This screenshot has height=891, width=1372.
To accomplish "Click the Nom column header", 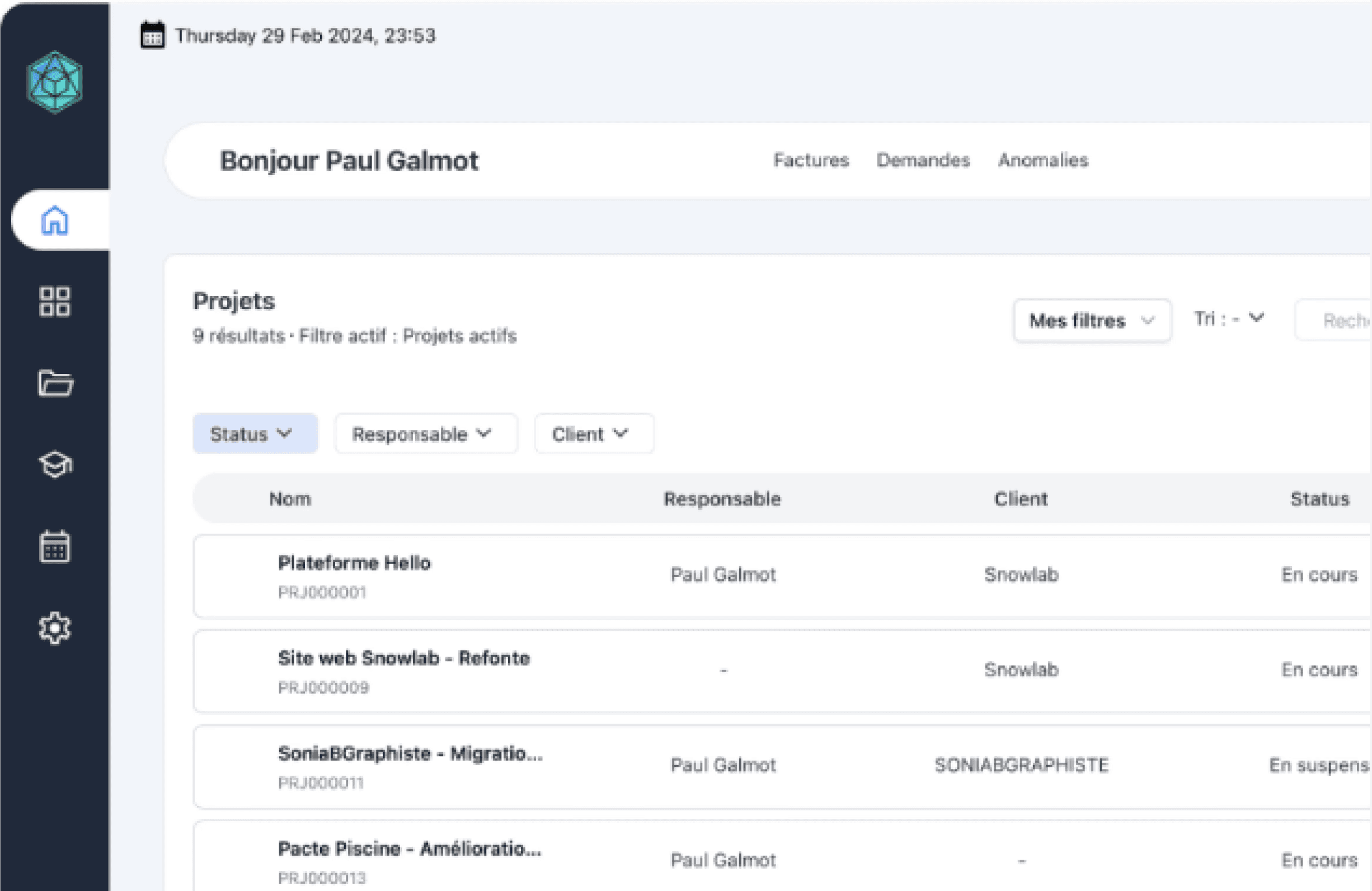I will (x=290, y=499).
